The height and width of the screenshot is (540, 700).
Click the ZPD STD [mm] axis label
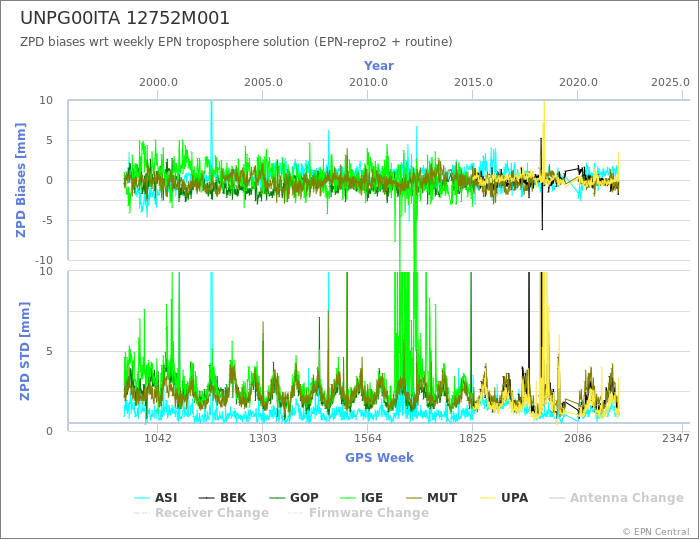pos(25,351)
